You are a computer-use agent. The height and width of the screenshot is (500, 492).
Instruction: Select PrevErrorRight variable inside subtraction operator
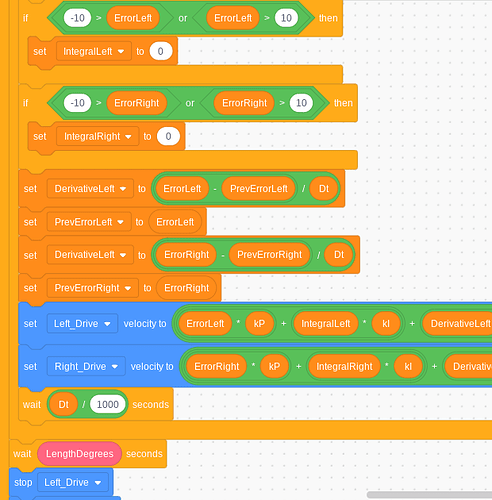point(269,255)
